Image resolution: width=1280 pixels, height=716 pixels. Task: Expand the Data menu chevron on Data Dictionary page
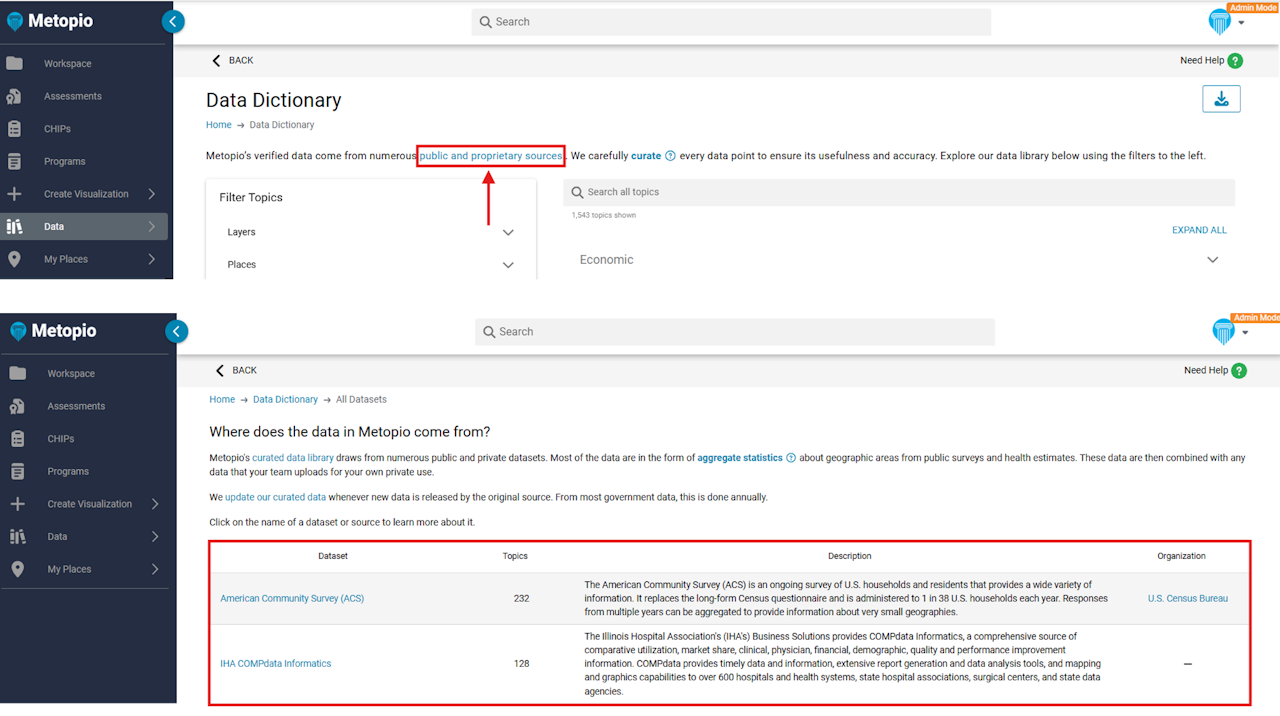(x=152, y=227)
